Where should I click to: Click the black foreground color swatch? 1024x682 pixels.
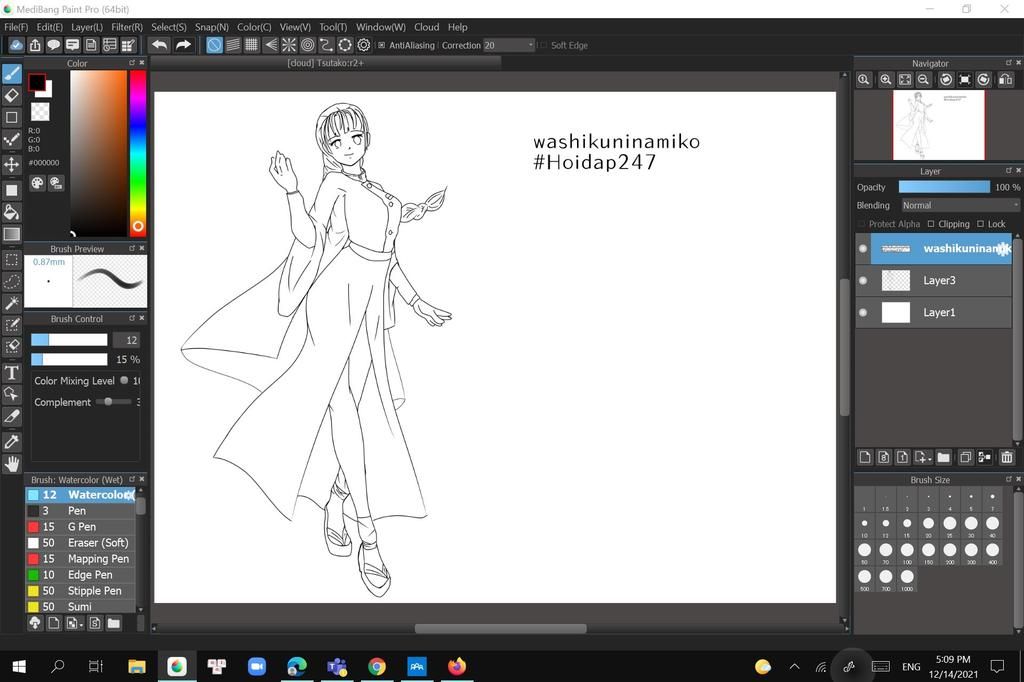(x=37, y=82)
